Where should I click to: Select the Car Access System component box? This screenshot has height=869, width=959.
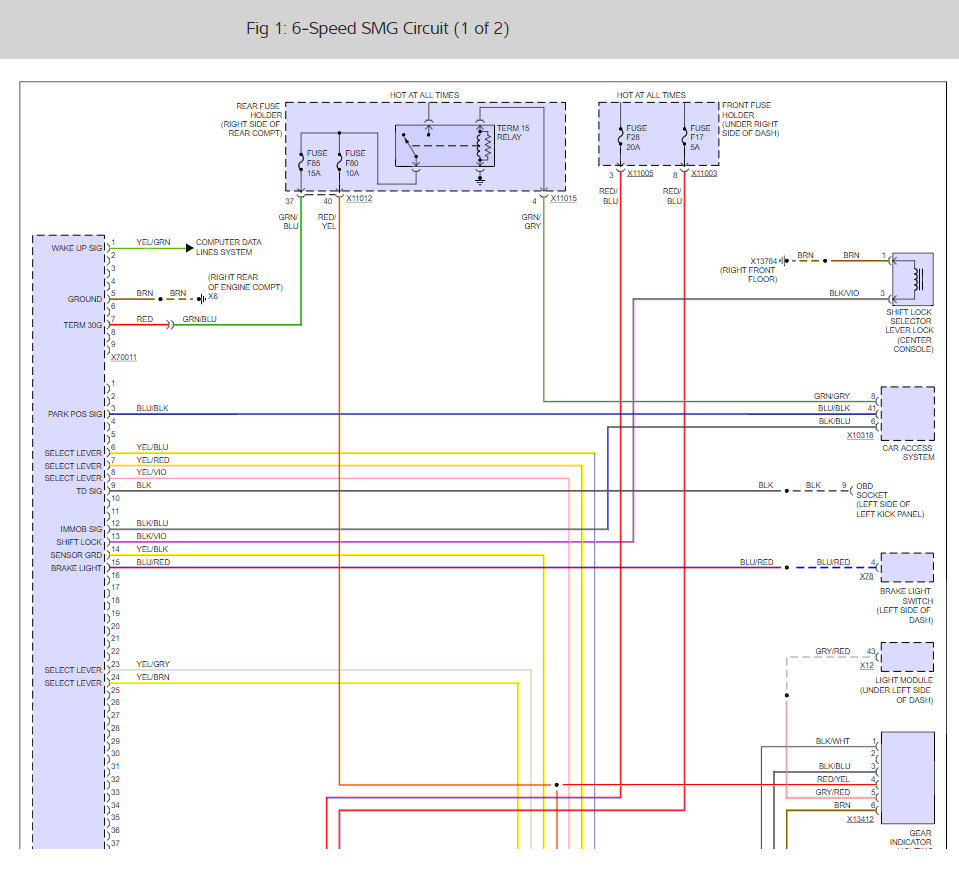(907, 414)
